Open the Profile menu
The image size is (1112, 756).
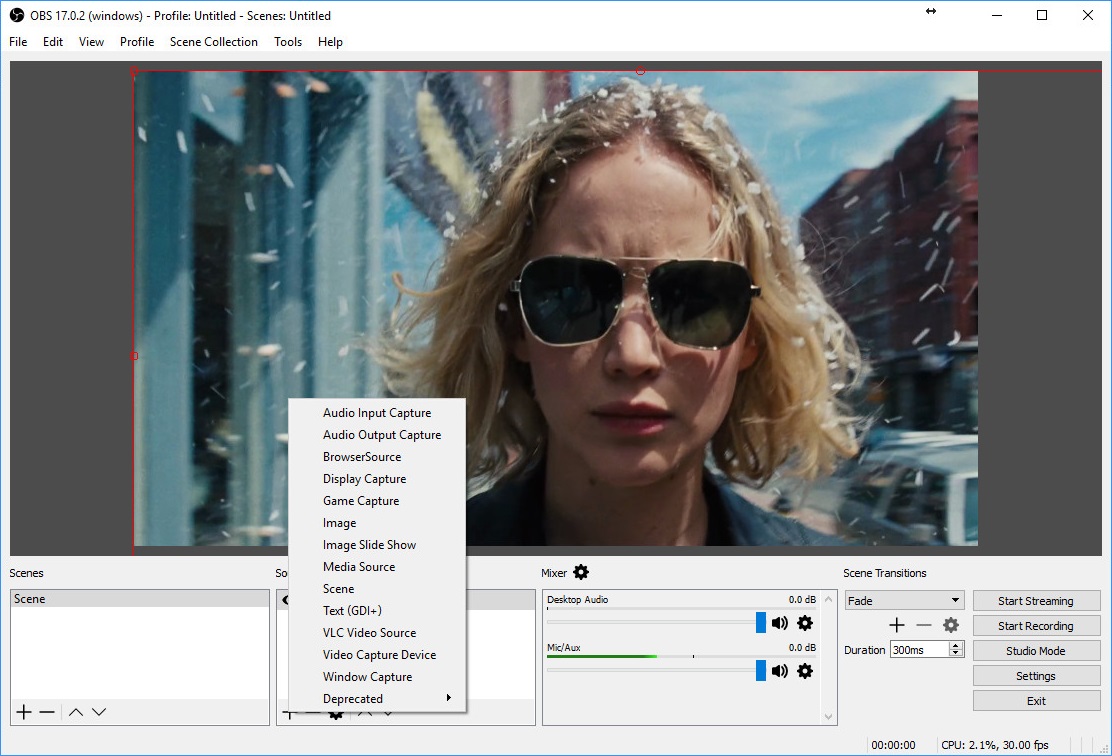137,42
